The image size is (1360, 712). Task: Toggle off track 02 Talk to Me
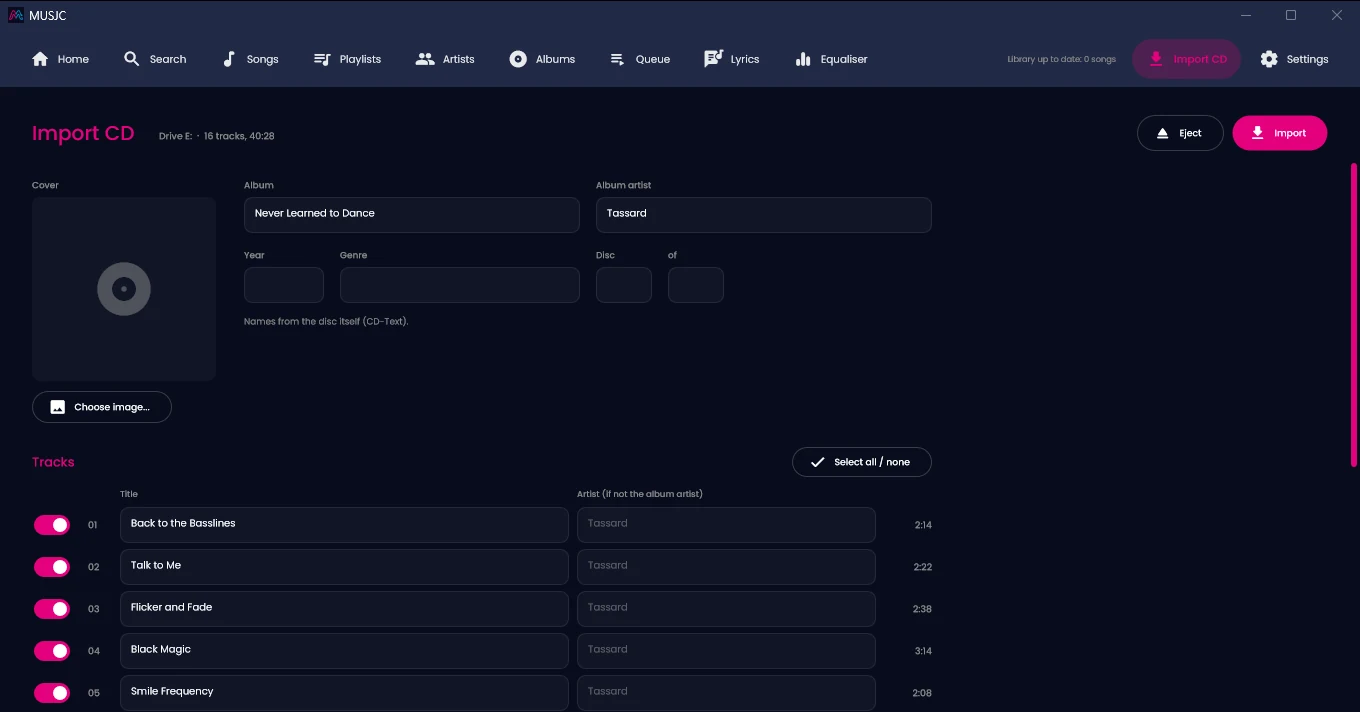pyautogui.click(x=52, y=567)
